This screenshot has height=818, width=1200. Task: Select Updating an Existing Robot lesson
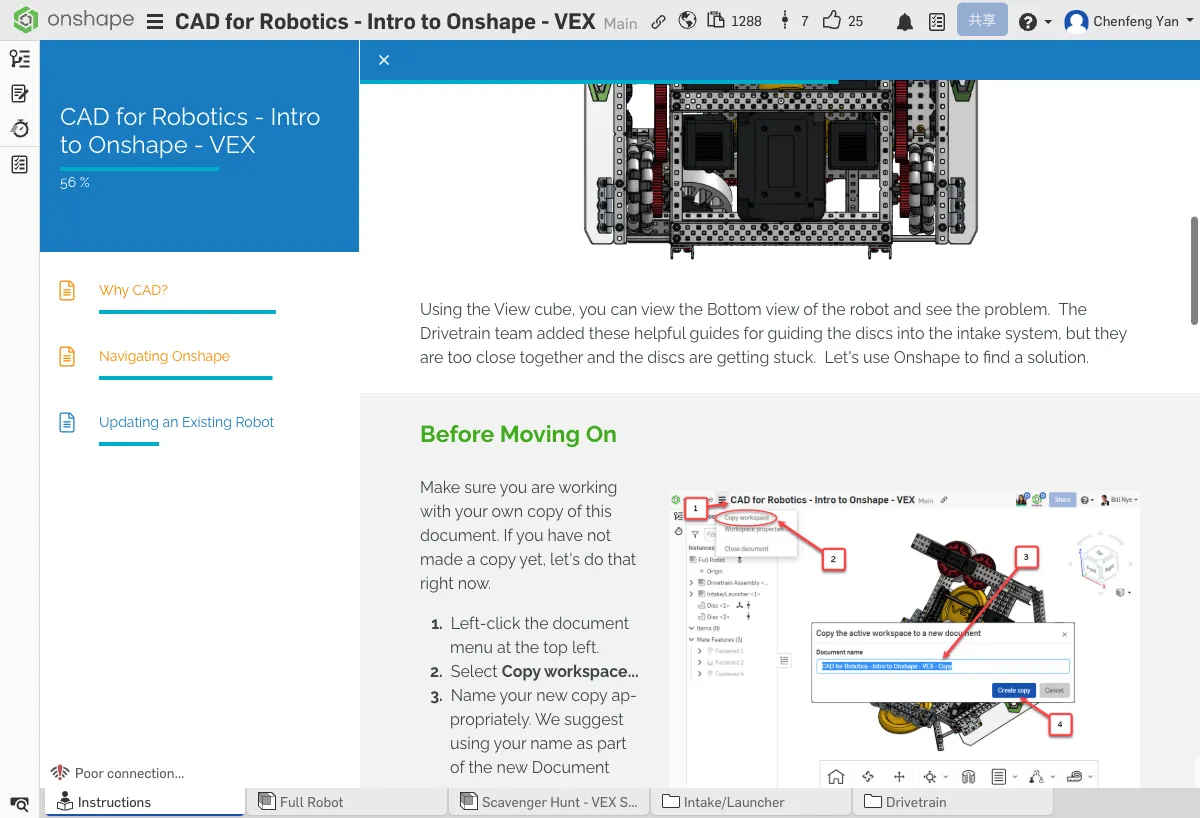coord(186,422)
